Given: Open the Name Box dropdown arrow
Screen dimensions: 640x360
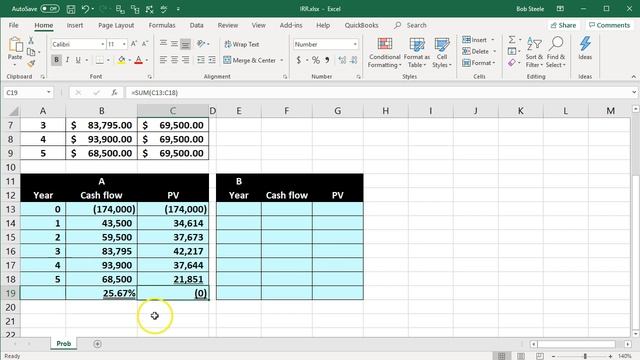Looking at the screenshot, I should coord(49,93).
